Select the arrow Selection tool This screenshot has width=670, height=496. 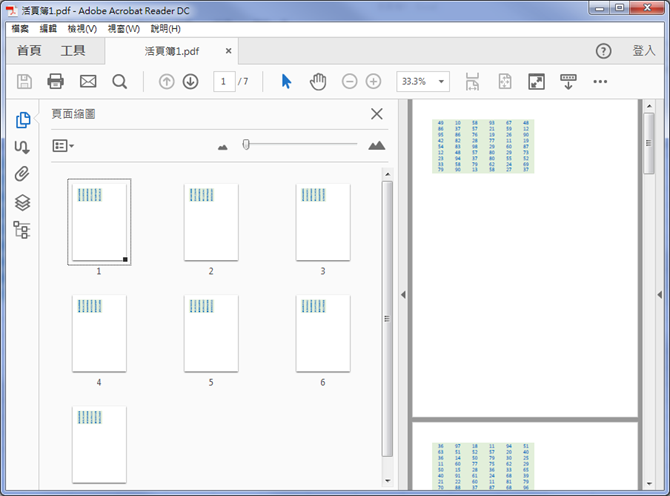tap(286, 81)
